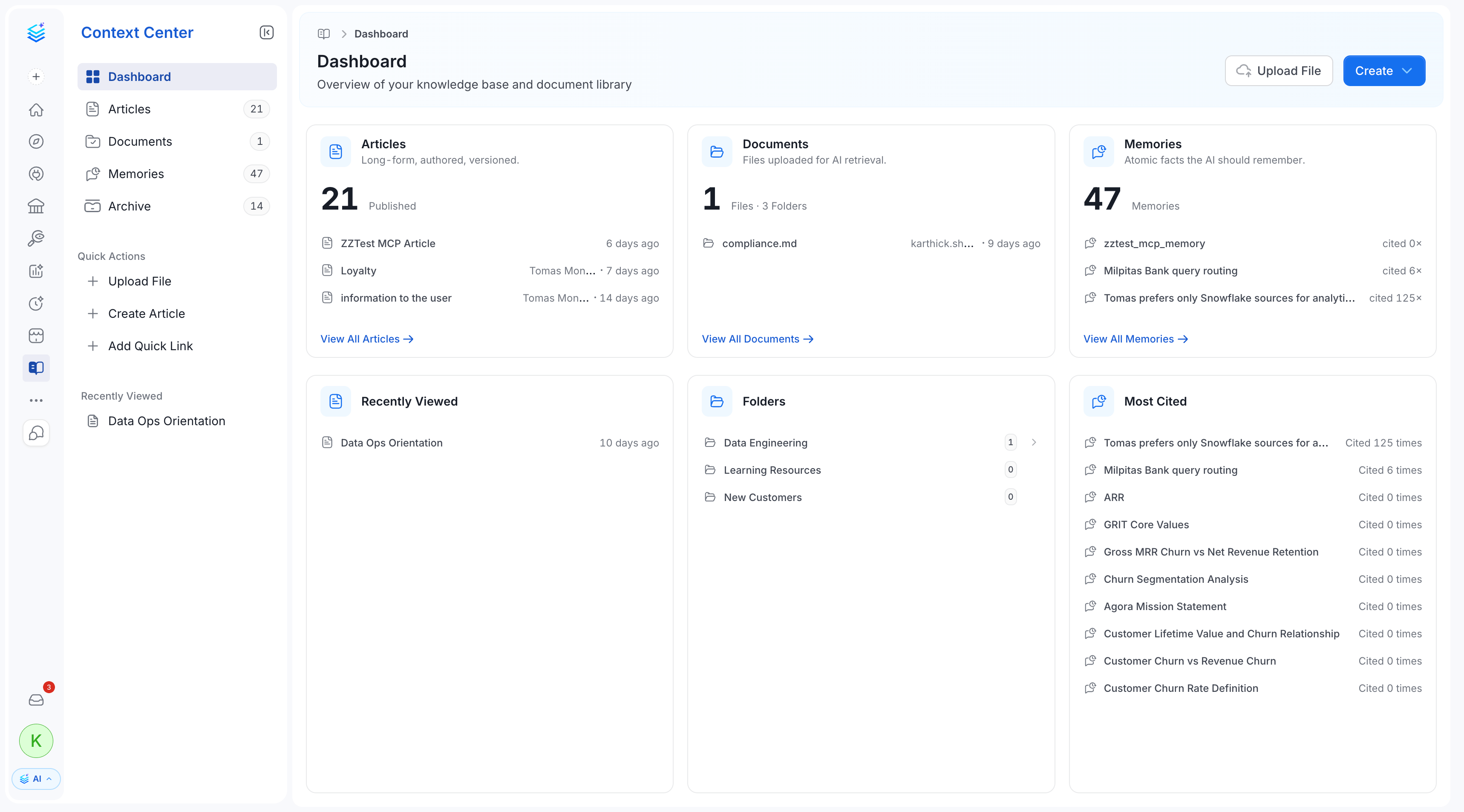Open the compass explore icon

tap(36, 141)
